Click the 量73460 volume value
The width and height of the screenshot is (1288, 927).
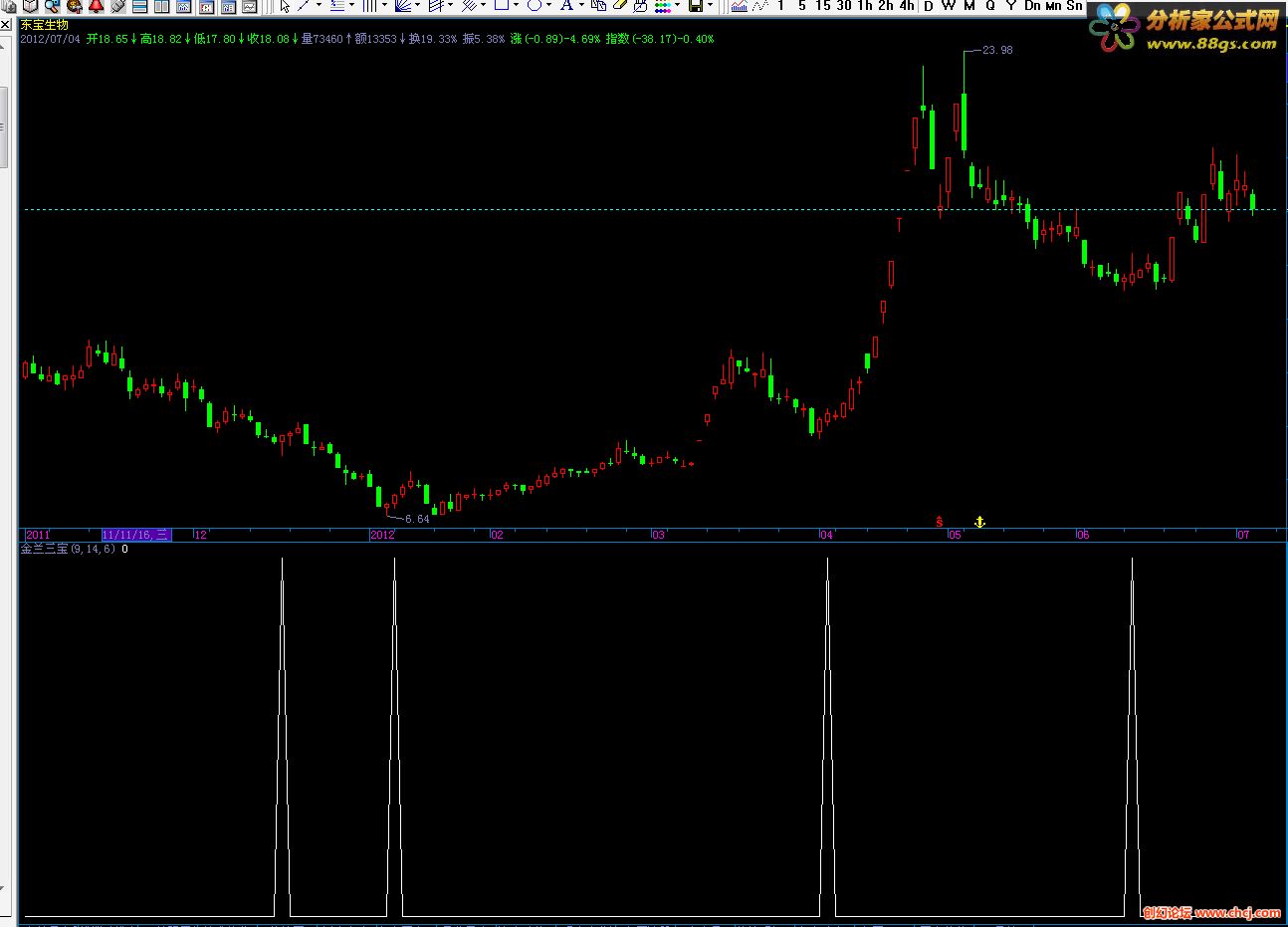[x=322, y=39]
